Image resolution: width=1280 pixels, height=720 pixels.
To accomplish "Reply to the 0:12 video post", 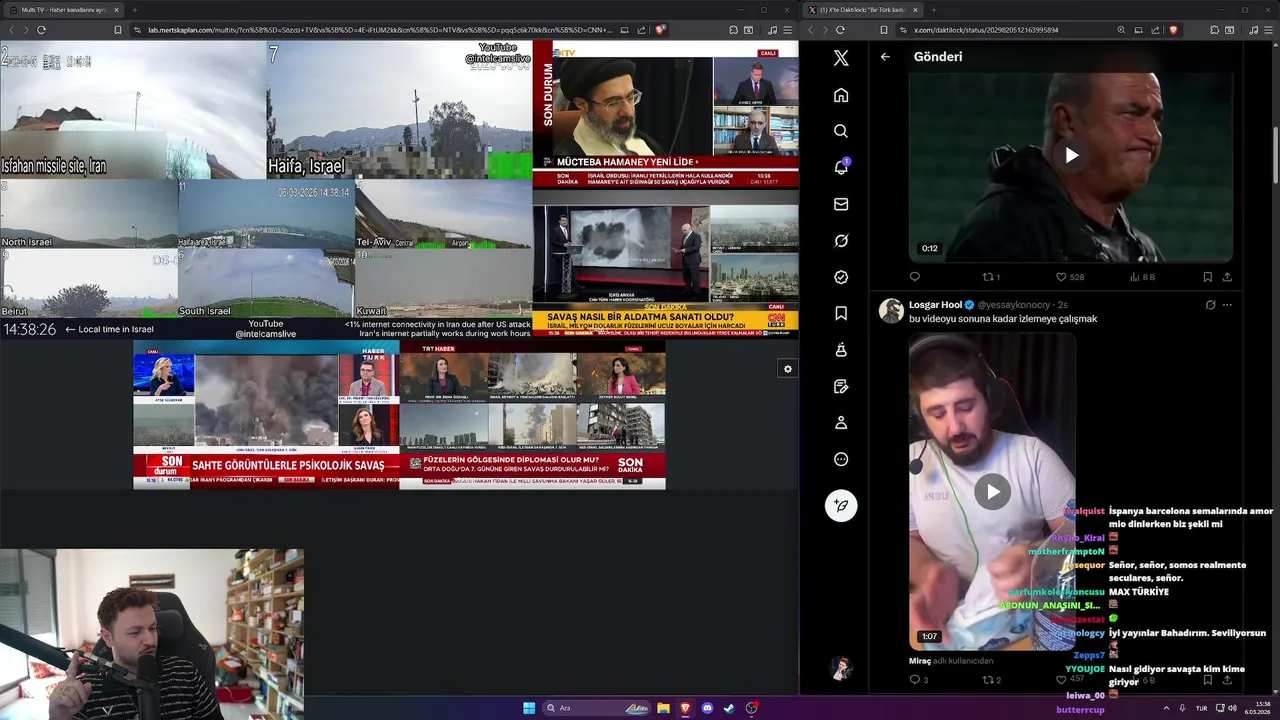I will click(915, 277).
